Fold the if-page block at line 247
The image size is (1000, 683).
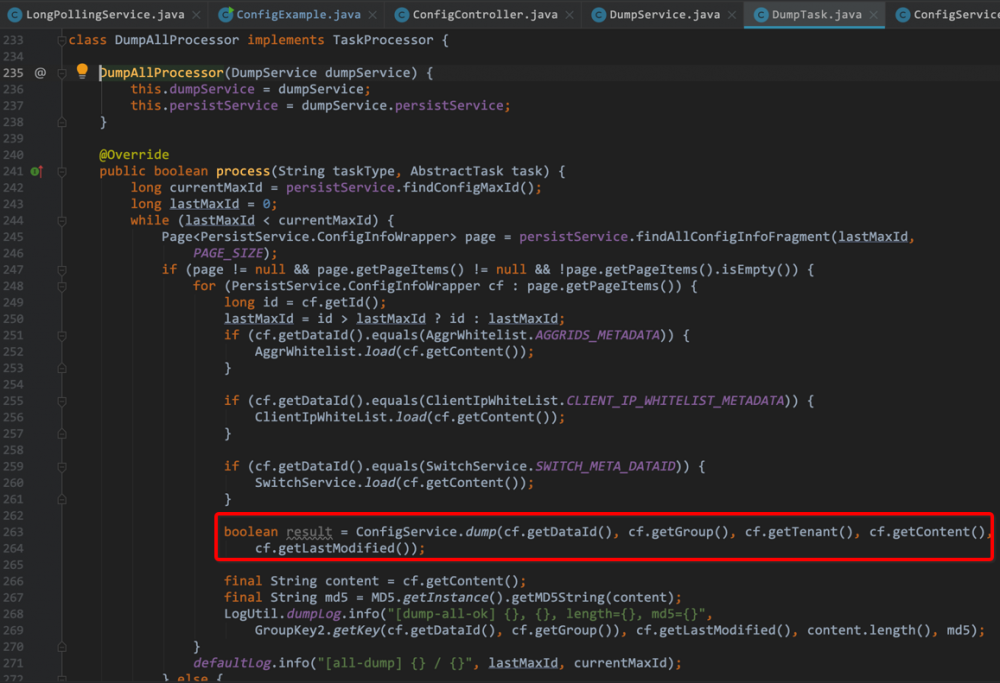tap(62, 270)
